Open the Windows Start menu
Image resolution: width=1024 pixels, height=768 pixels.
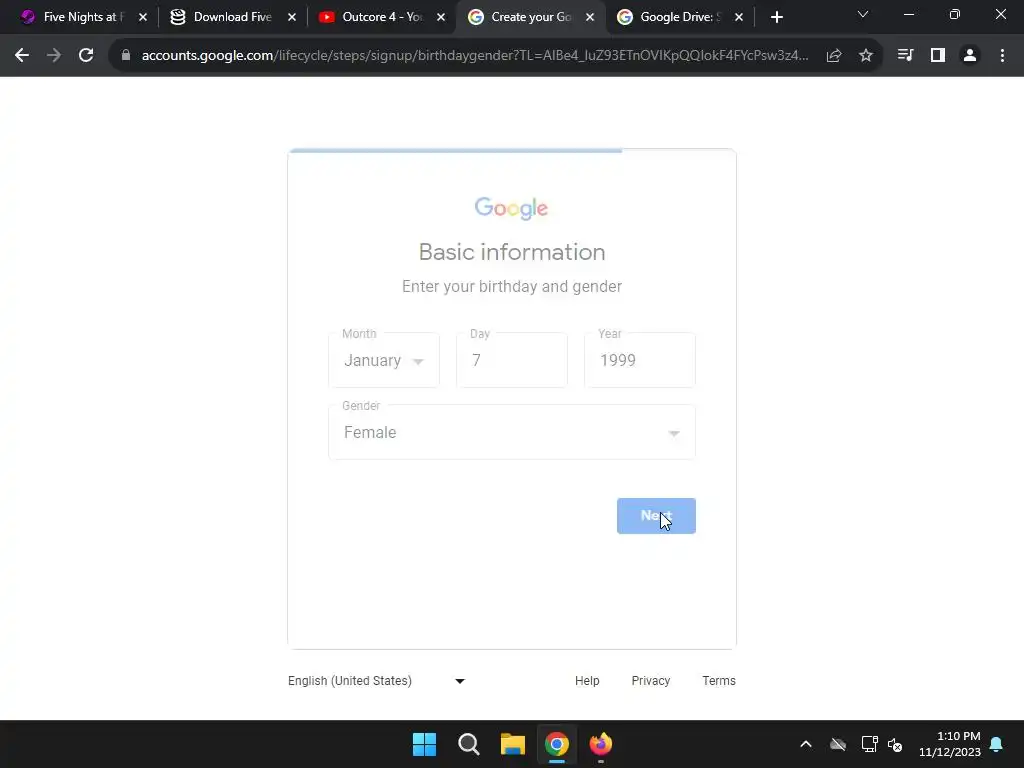424,744
